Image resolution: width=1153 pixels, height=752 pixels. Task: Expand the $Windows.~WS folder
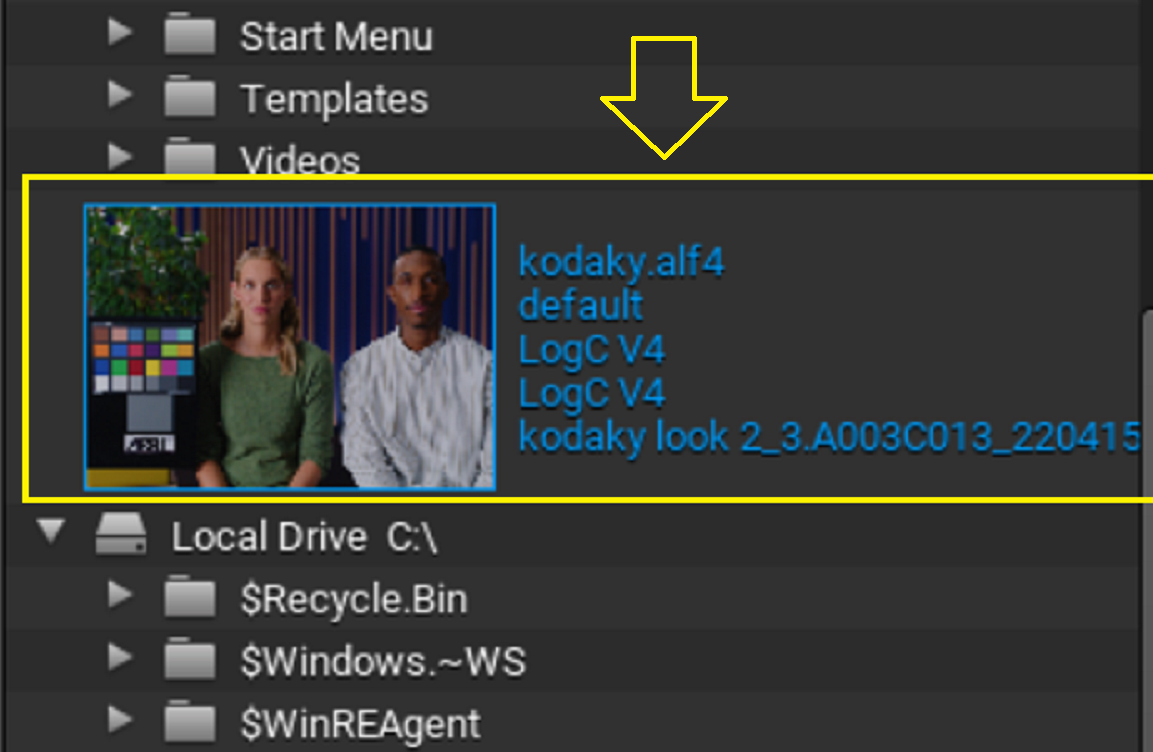120,657
